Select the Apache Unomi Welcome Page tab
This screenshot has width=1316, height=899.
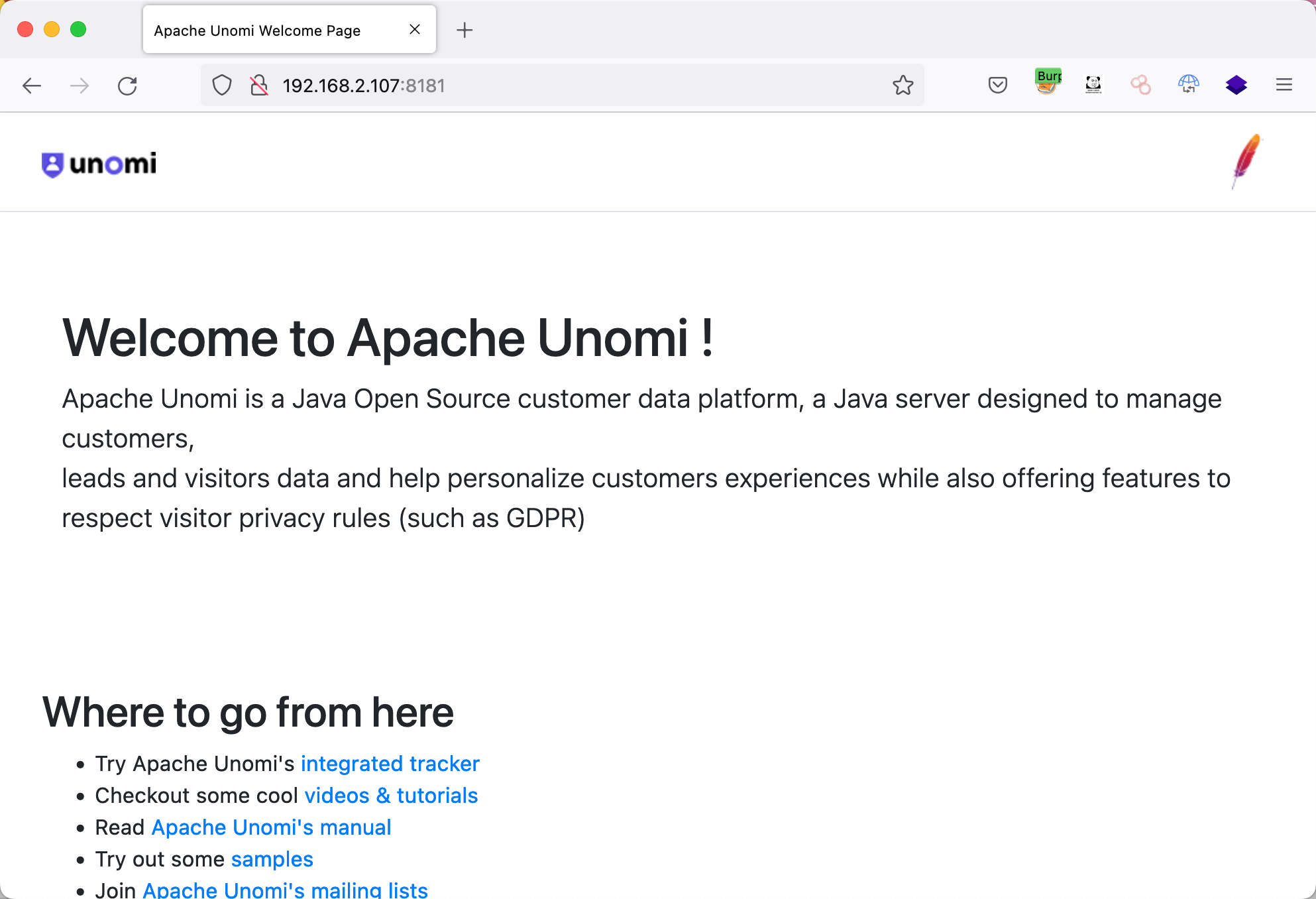click(257, 30)
